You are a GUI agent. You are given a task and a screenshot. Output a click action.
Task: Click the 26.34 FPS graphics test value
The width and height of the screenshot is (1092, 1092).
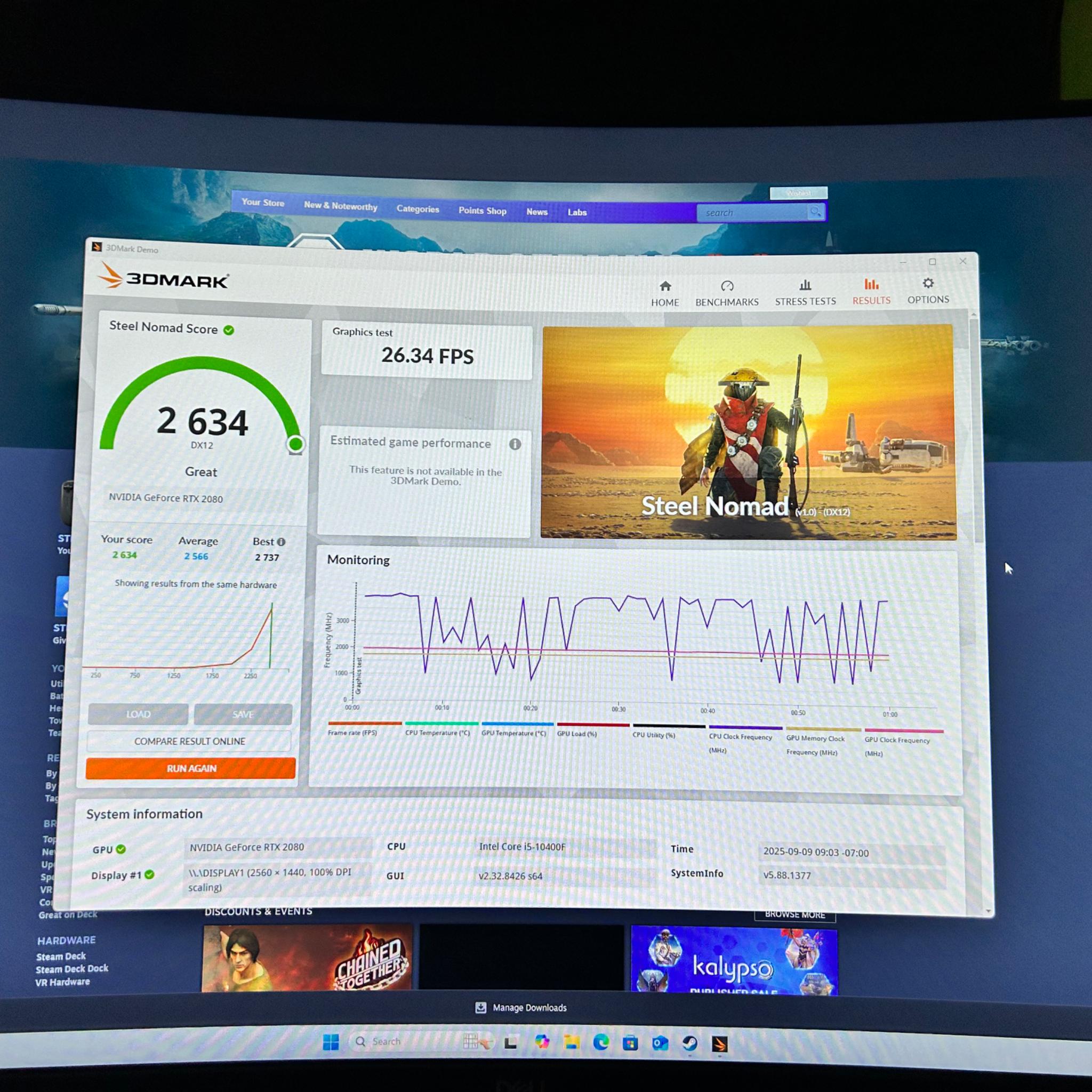tap(427, 356)
